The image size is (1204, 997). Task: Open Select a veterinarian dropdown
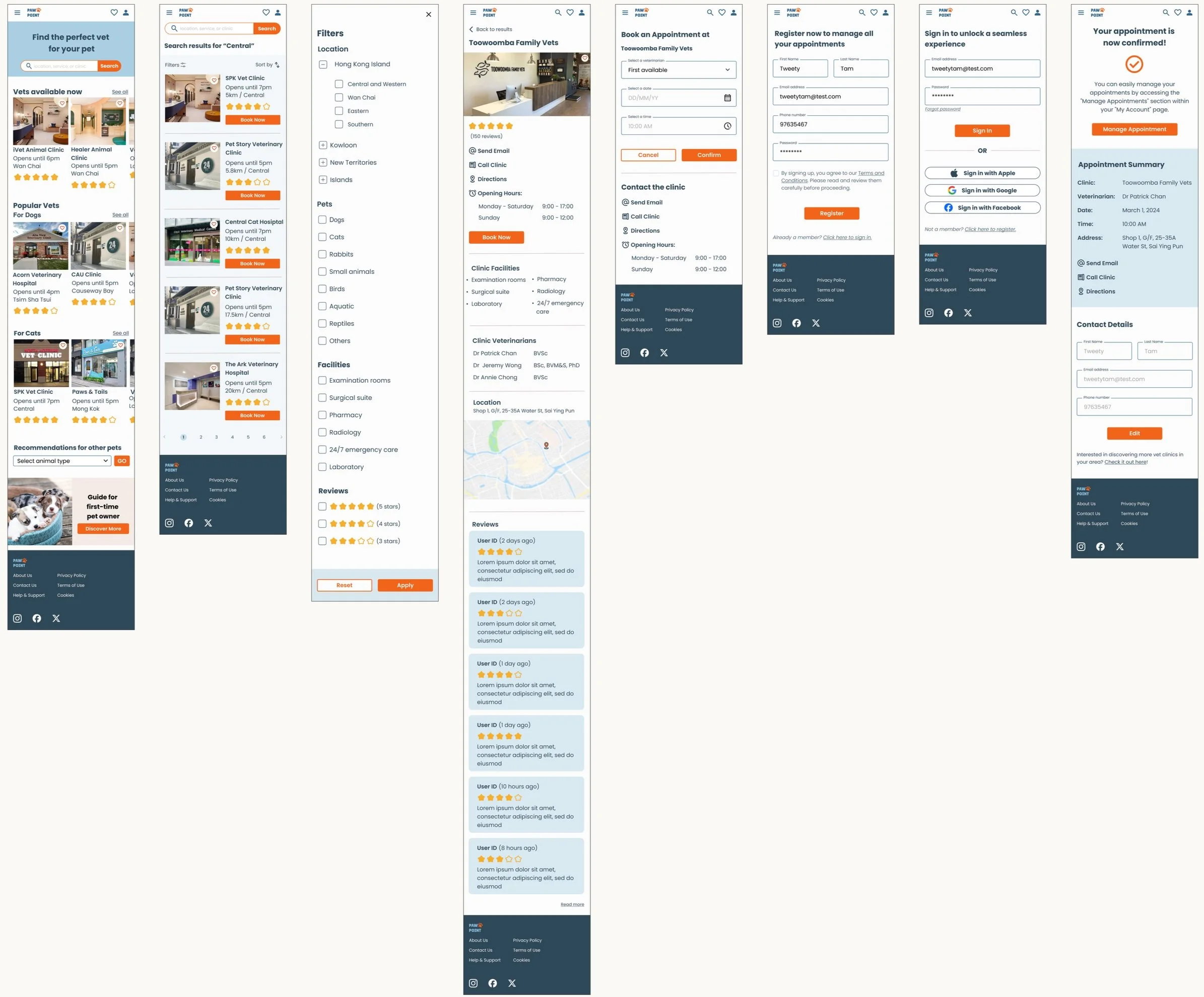pyautogui.click(x=678, y=70)
